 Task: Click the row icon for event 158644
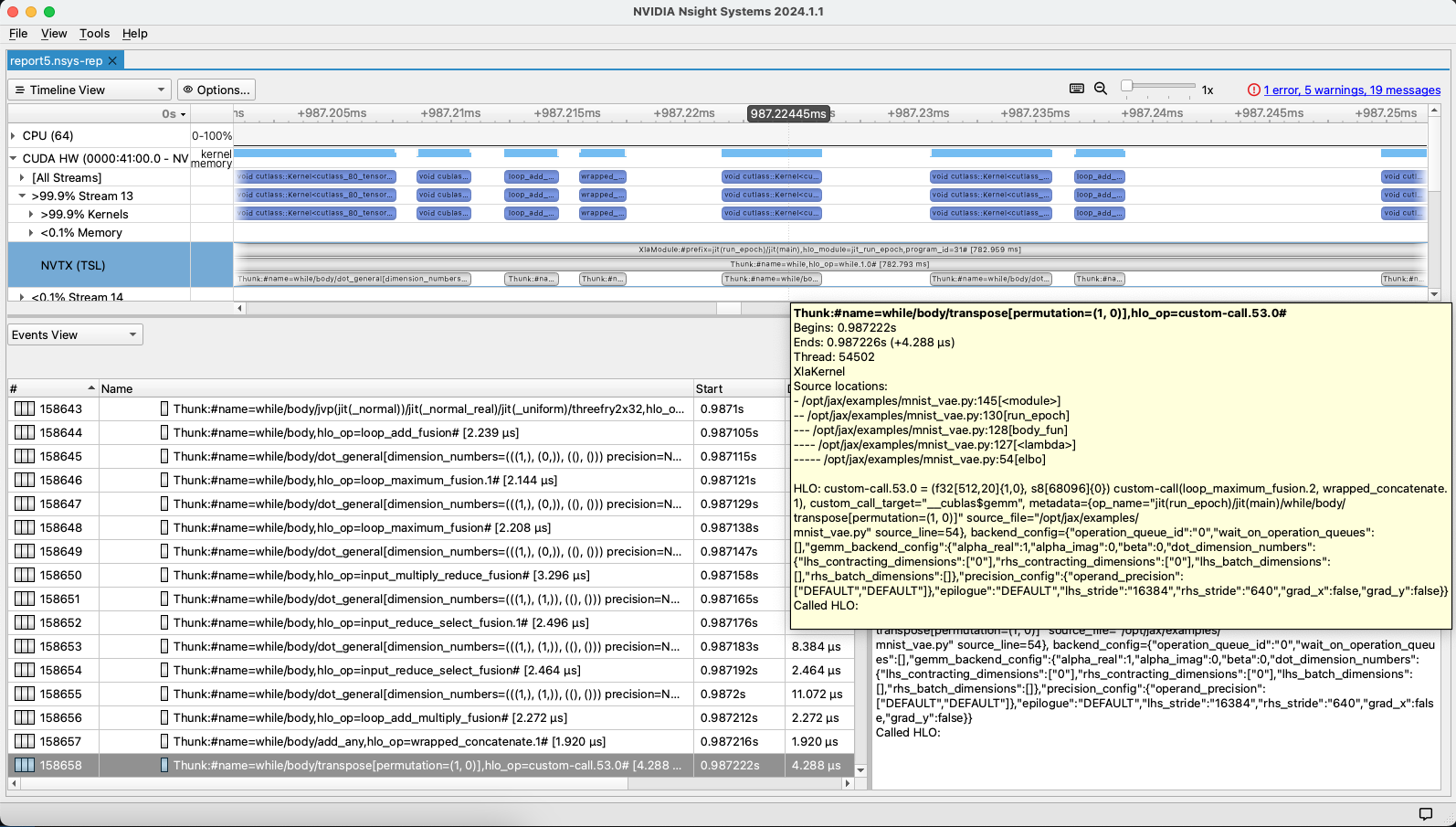point(25,432)
